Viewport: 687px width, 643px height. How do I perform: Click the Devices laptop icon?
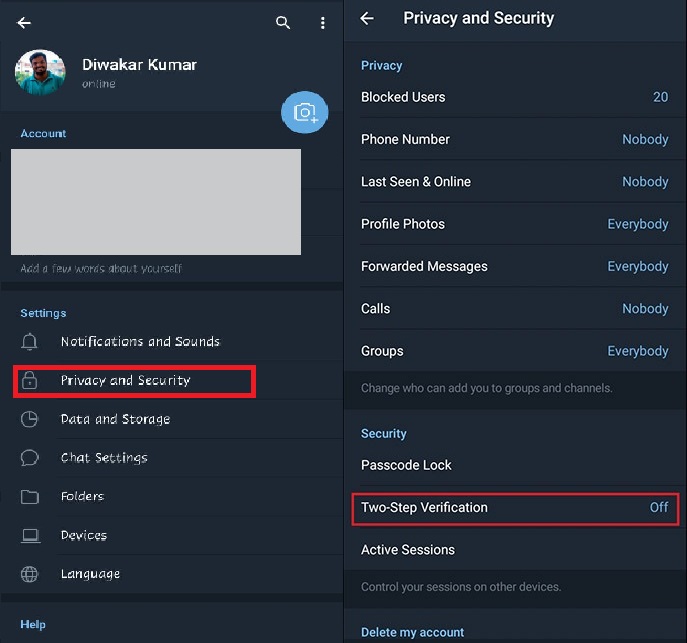(x=30, y=536)
